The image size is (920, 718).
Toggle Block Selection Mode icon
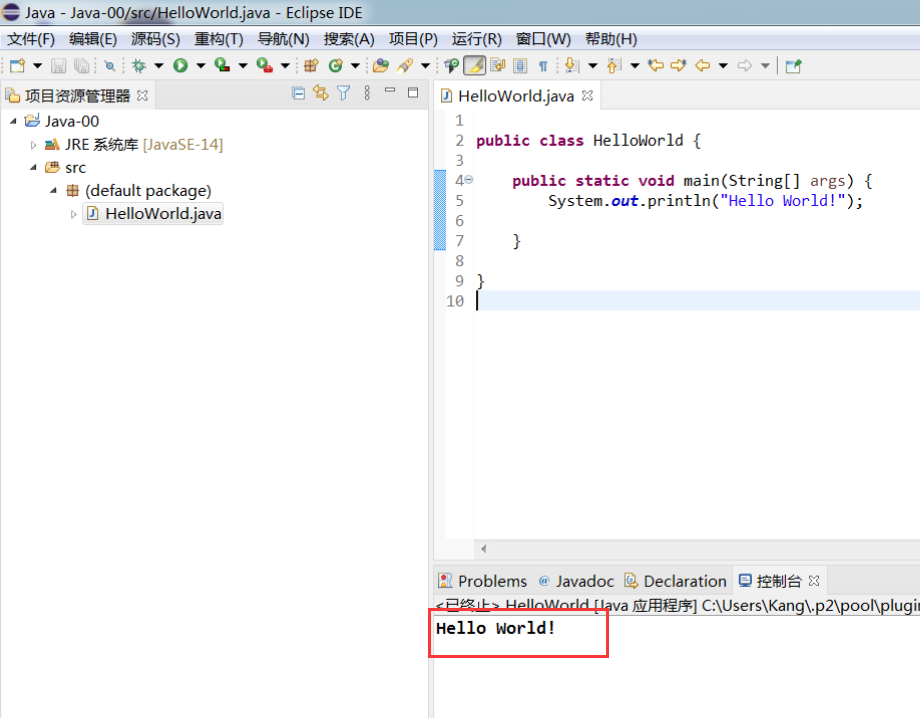click(x=520, y=66)
